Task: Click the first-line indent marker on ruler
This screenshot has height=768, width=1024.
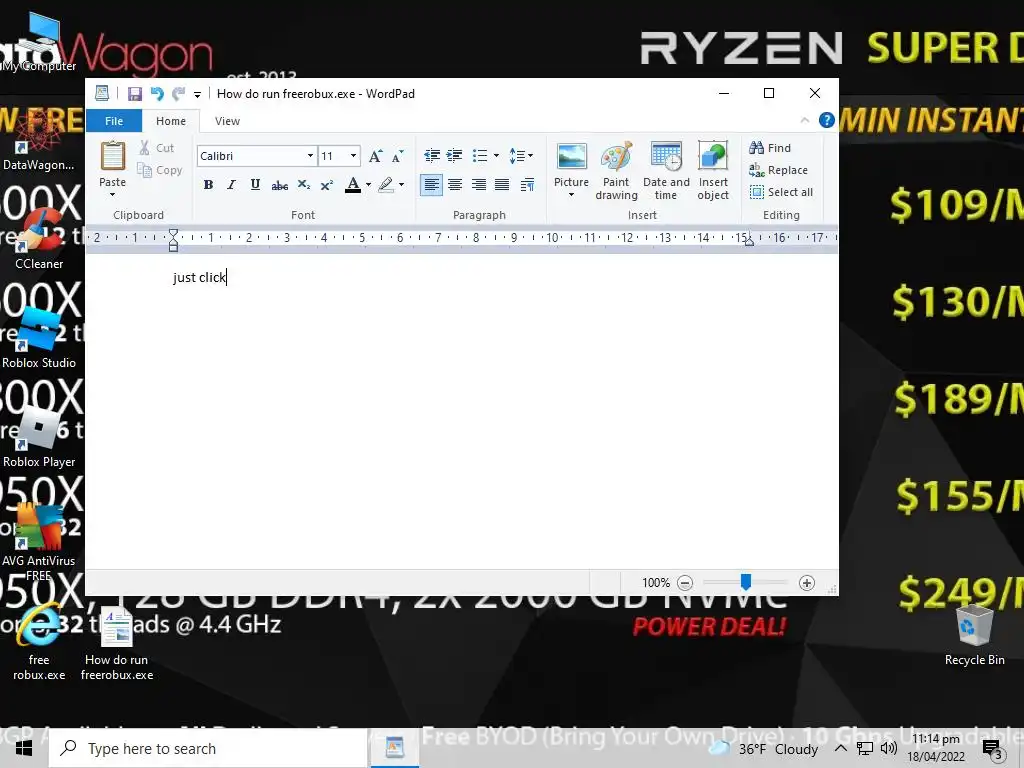Action: pyautogui.click(x=173, y=233)
